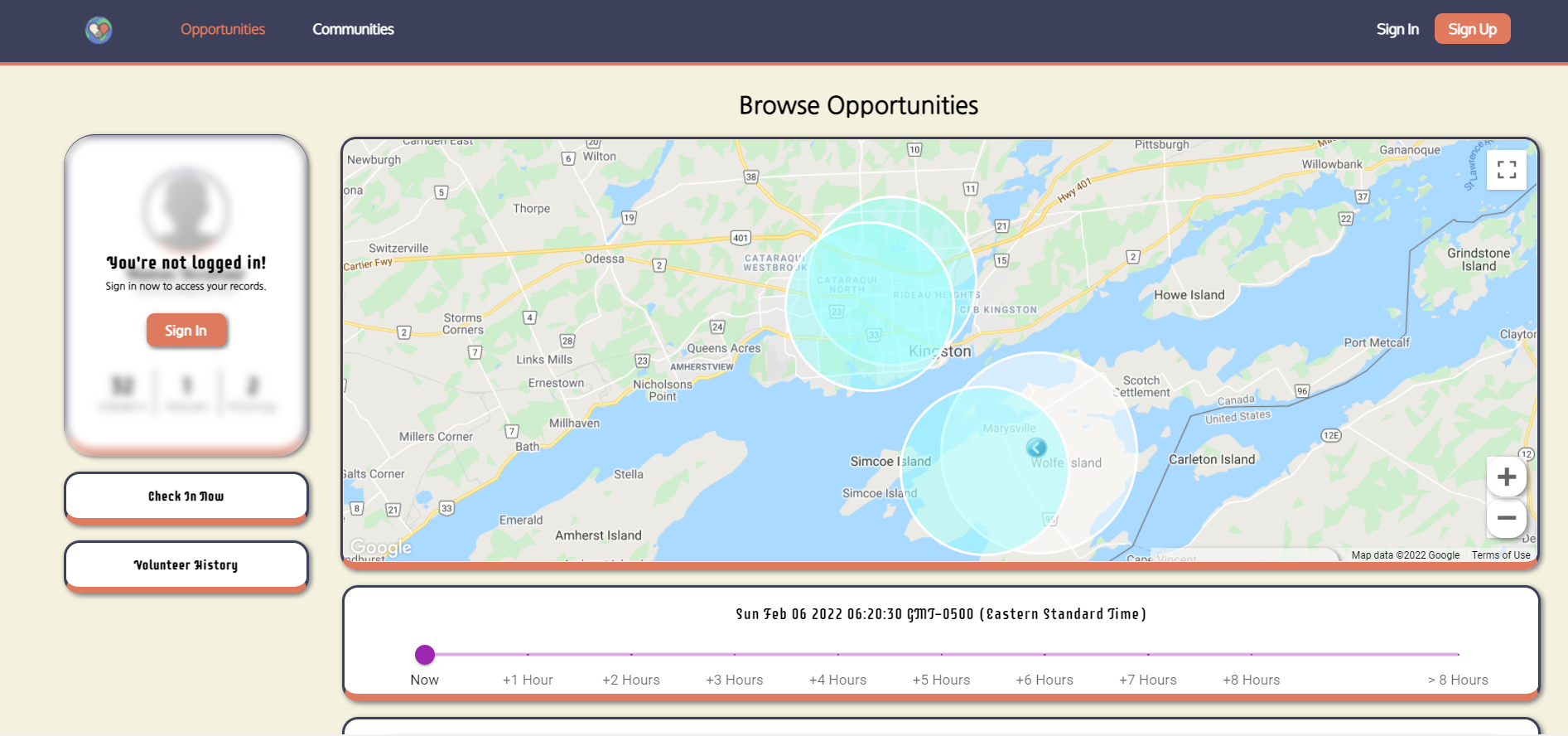1568x736 pixels.
Task: Click the Browse Opportunities heading
Action: click(859, 105)
